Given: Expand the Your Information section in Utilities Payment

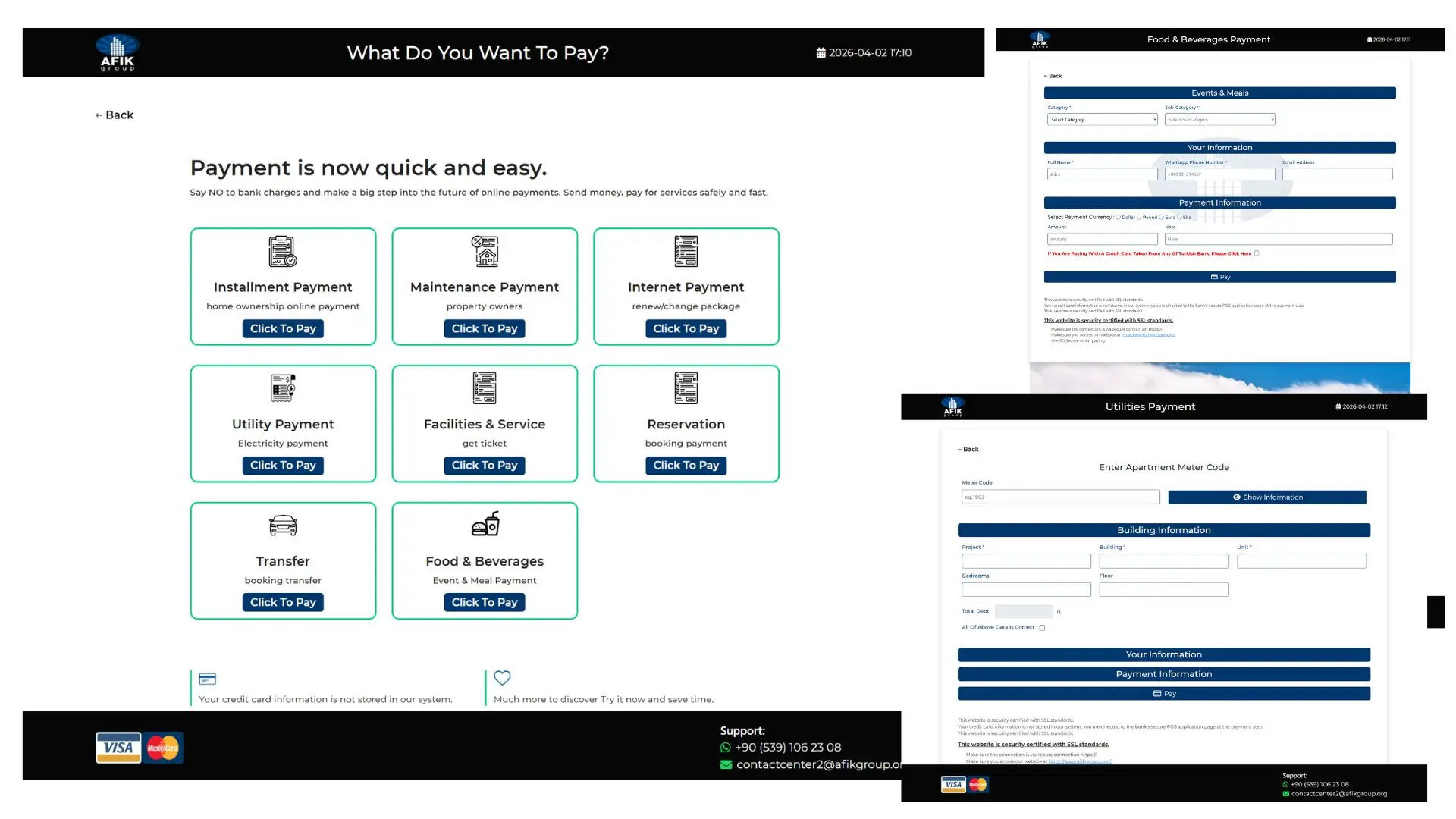Looking at the screenshot, I should tap(1163, 654).
